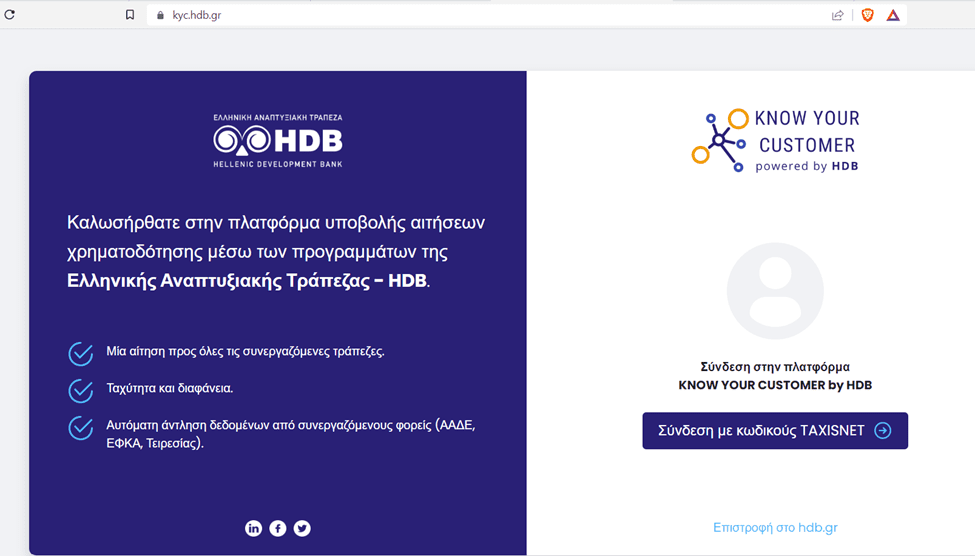975x556 pixels.
Task: Click the checkmark beside Αυτόματη άντληση δεδομένων
Action: [81, 427]
